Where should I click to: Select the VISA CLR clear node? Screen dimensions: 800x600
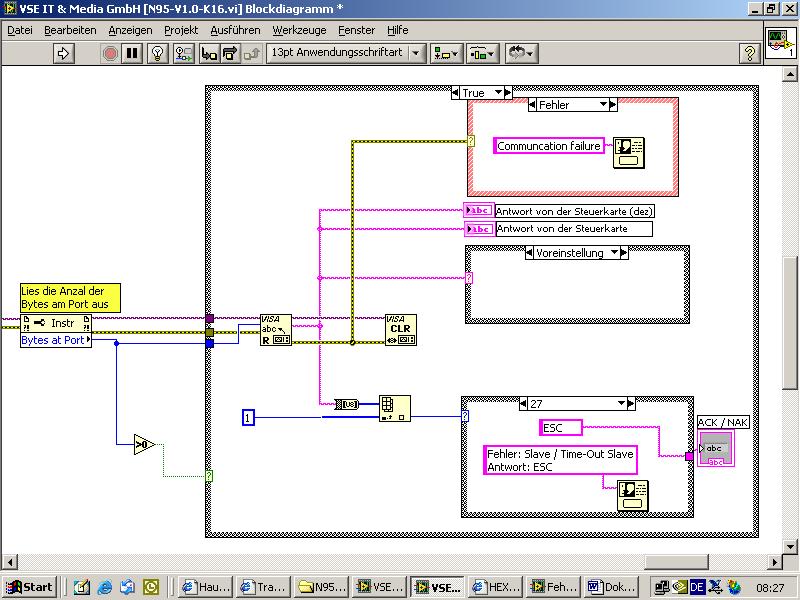coord(401,330)
